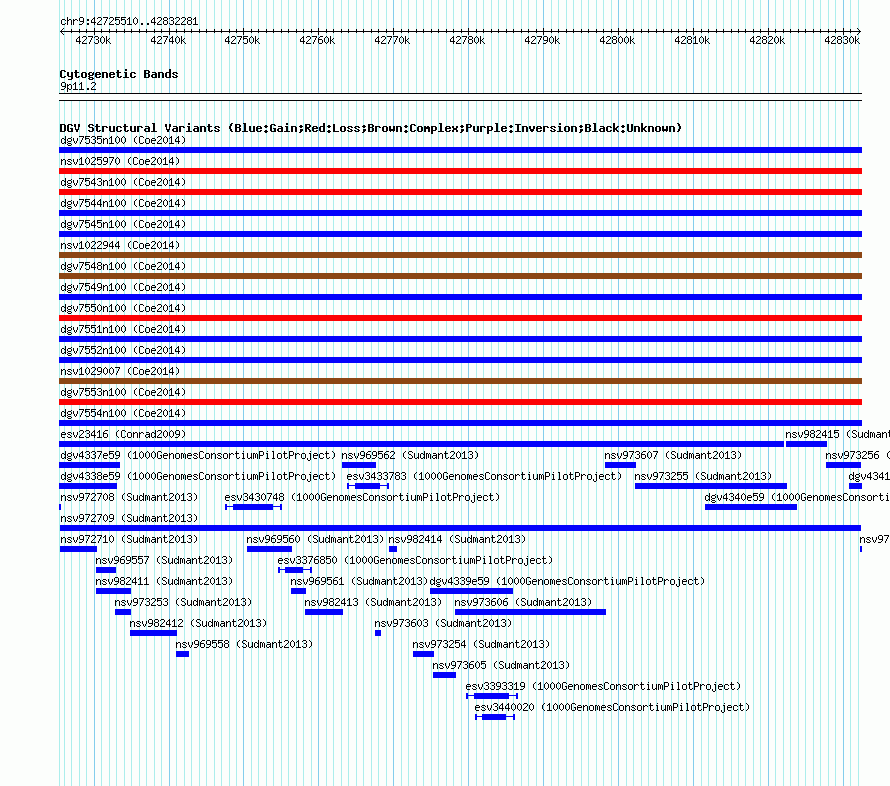Open the esv3433783 variant label
890x786 pixels.
tap(484, 476)
